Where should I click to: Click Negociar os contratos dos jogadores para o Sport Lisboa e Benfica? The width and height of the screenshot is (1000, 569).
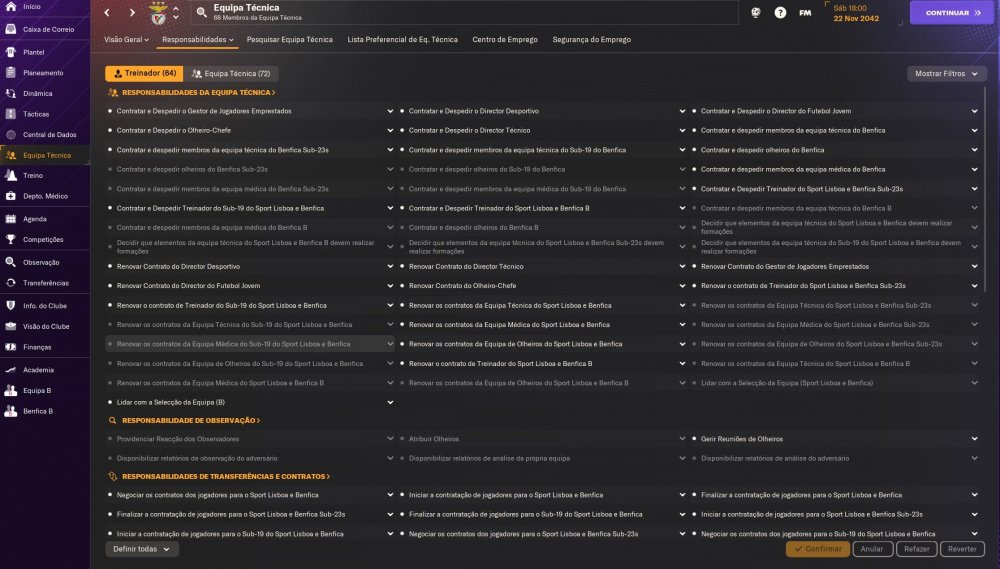217,495
